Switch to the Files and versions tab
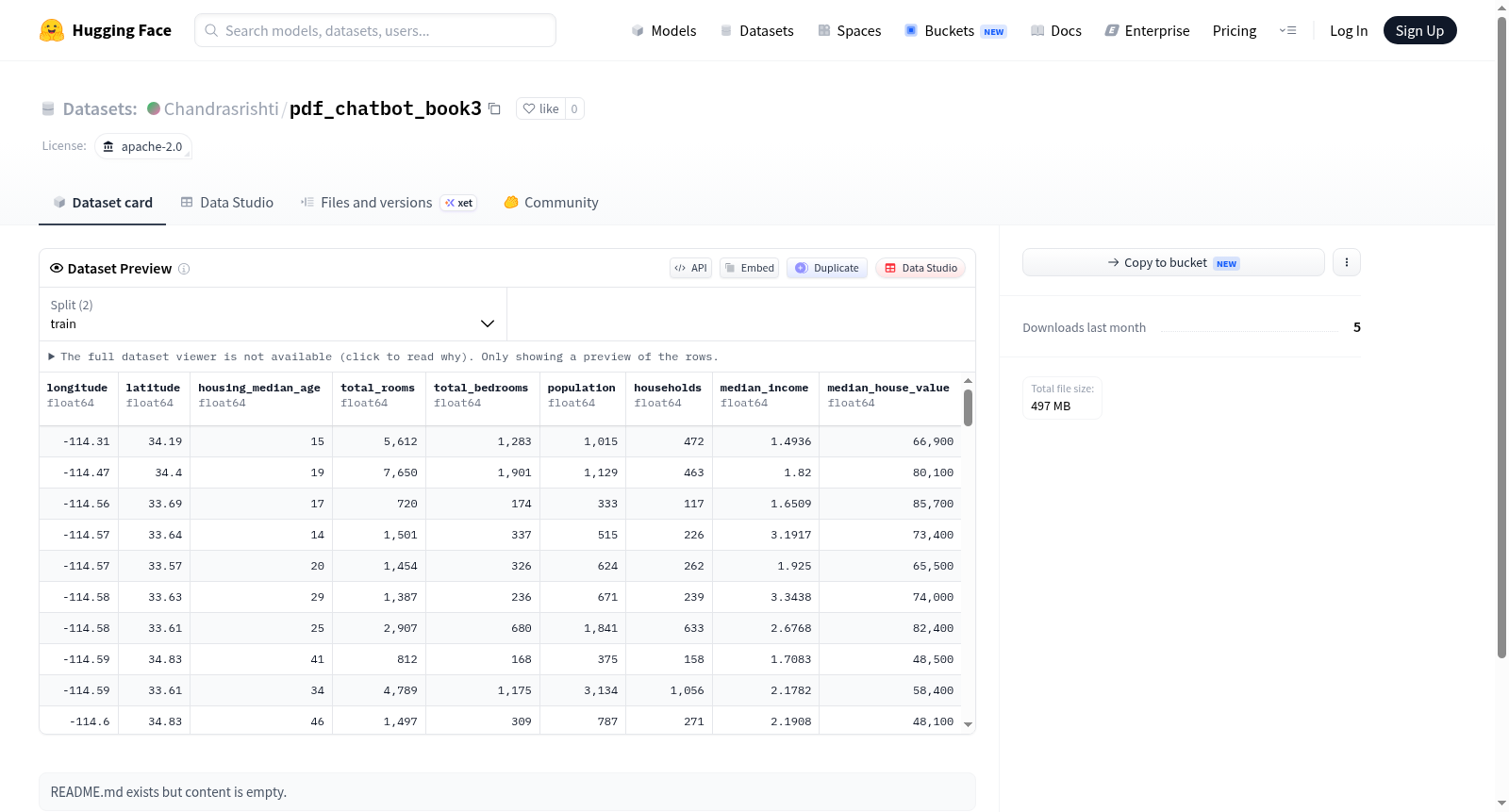 (389, 203)
